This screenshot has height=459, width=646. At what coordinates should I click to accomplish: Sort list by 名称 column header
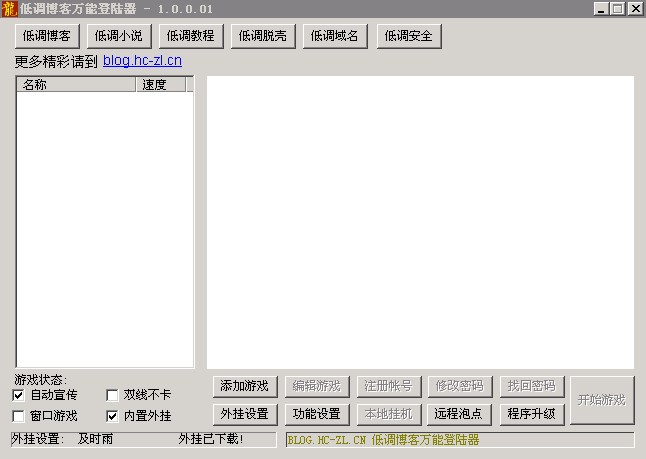[x=76, y=85]
